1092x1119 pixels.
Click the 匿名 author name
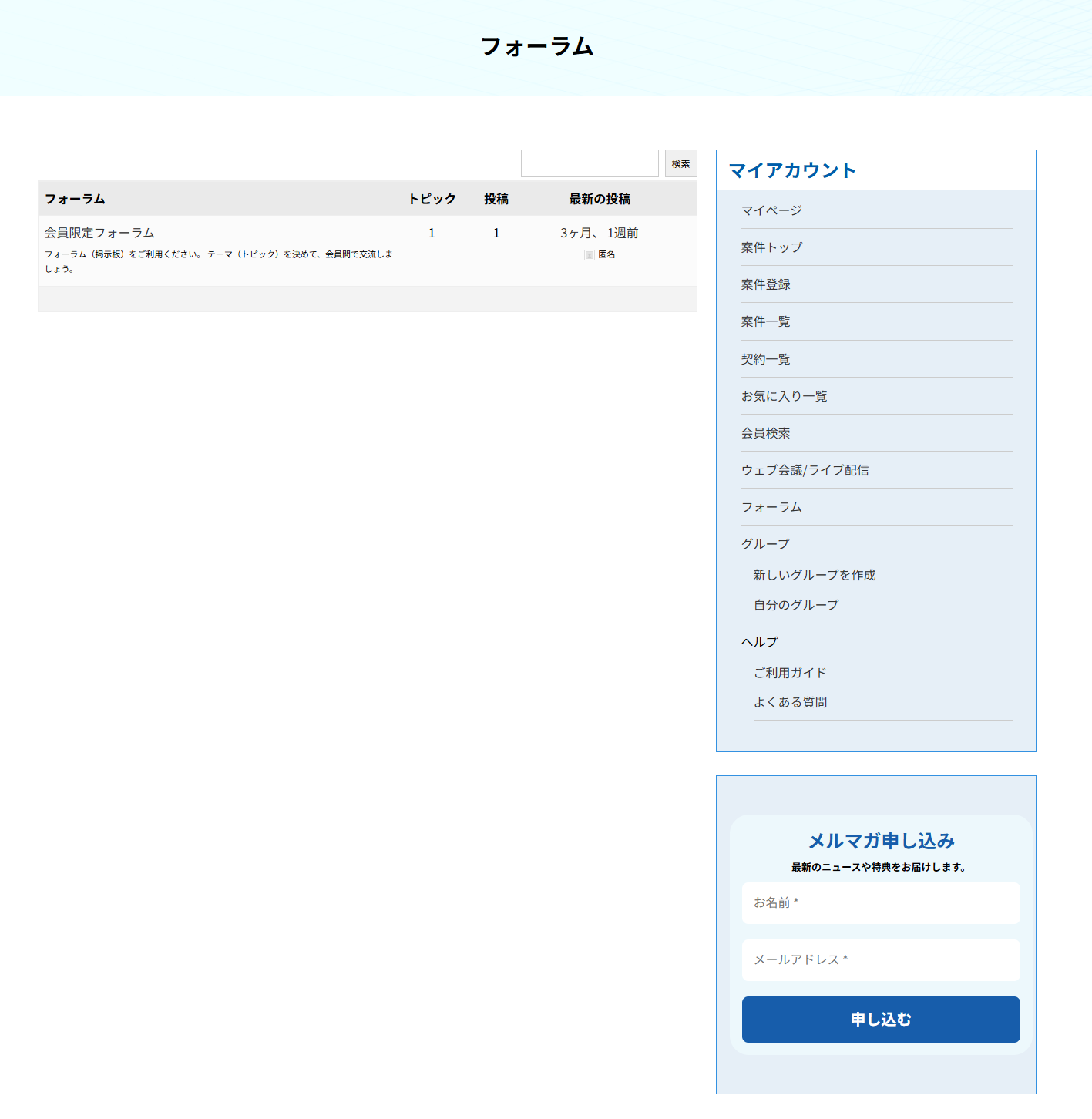pos(606,254)
